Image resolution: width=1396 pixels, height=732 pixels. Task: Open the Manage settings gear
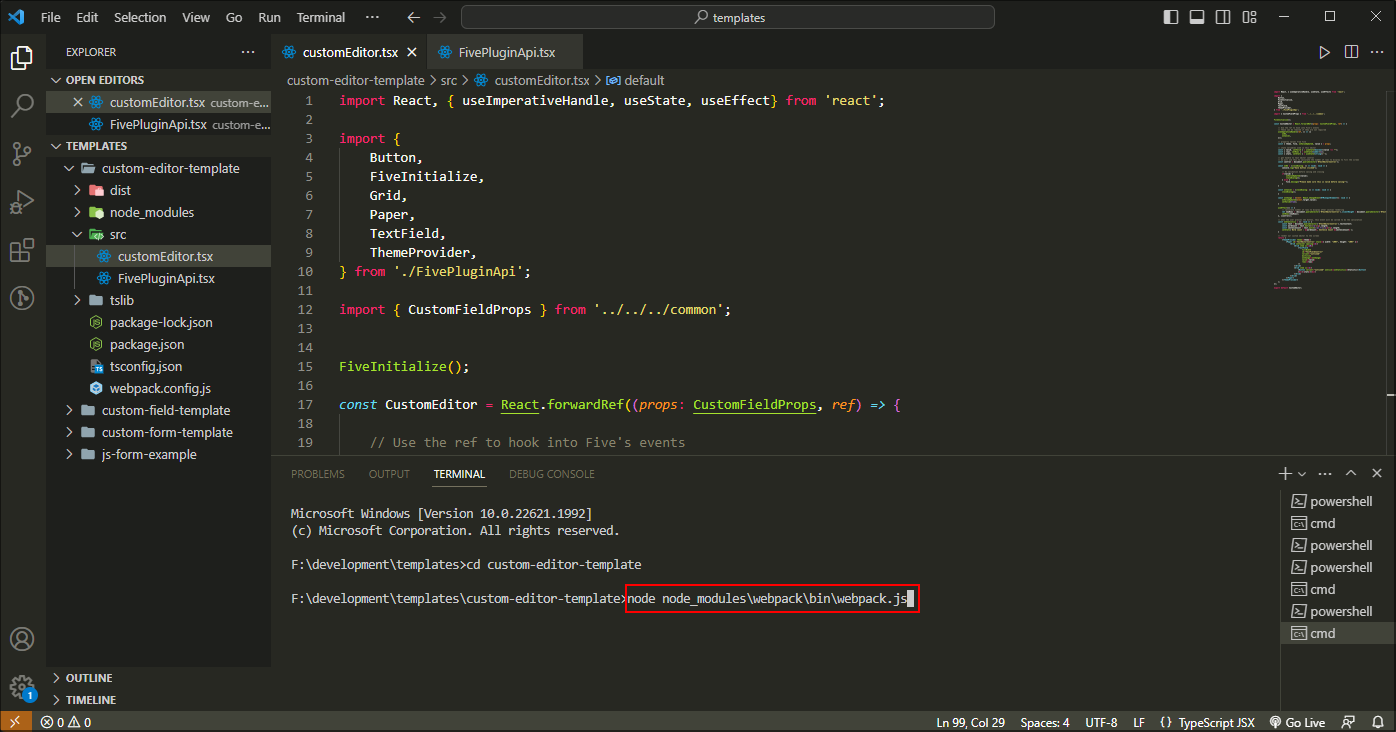click(22, 687)
